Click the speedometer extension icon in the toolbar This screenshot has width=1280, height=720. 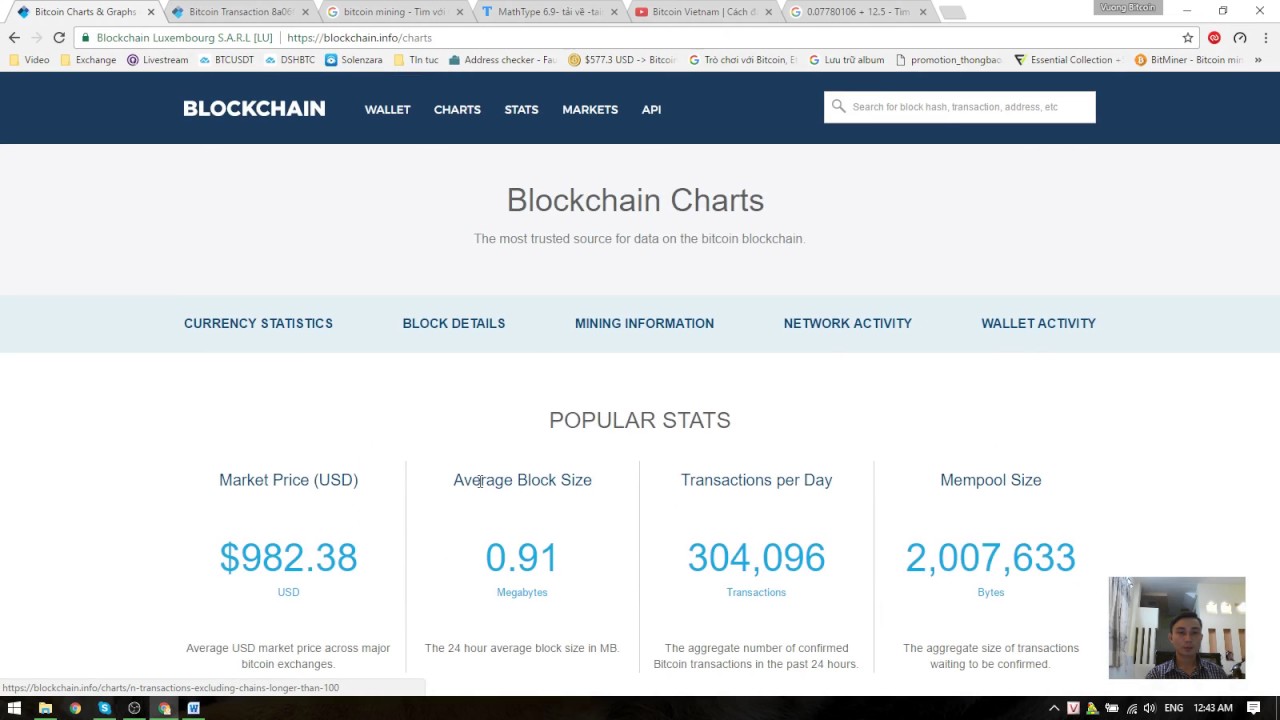[1240, 37]
